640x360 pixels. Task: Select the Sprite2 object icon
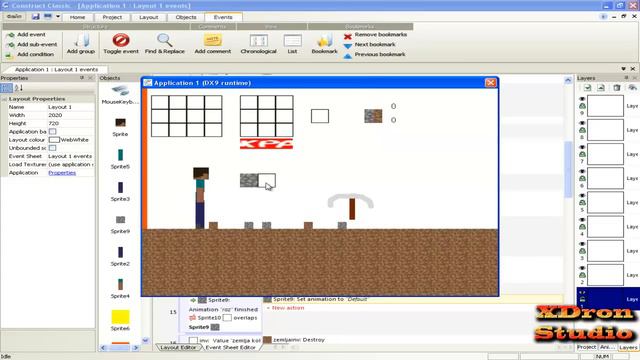(120, 252)
